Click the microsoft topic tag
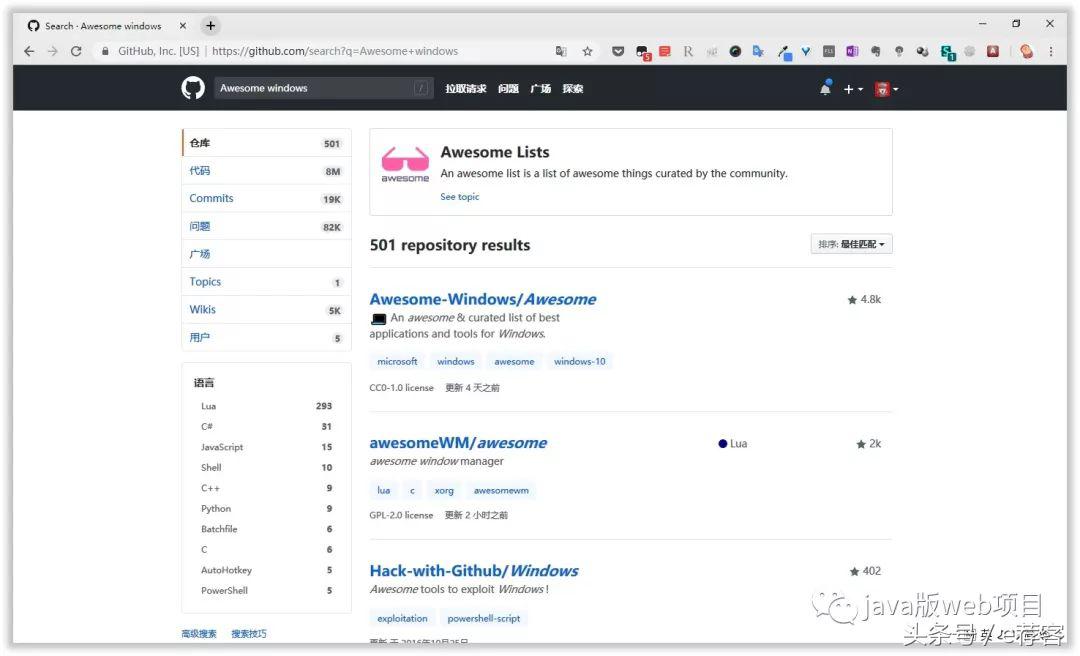The width and height of the screenshot is (1080, 656). (x=397, y=361)
